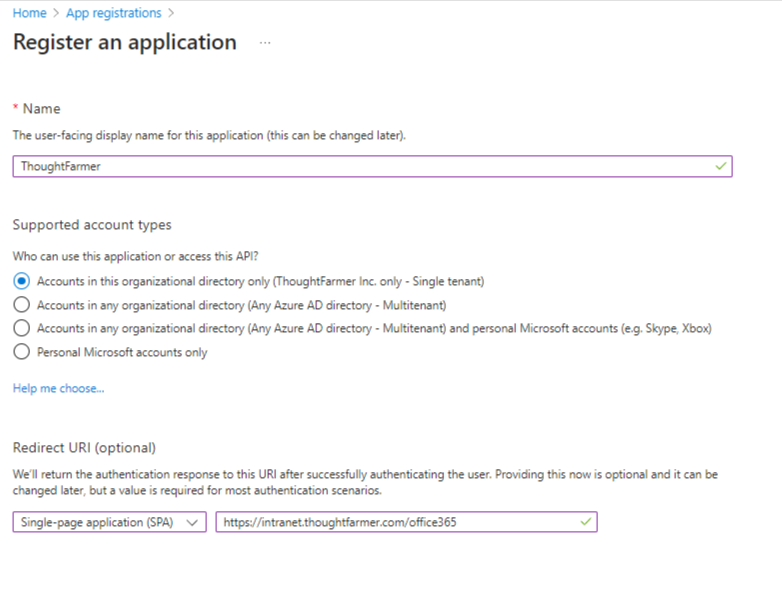Go to Home in the breadcrumb

point(29,13)
